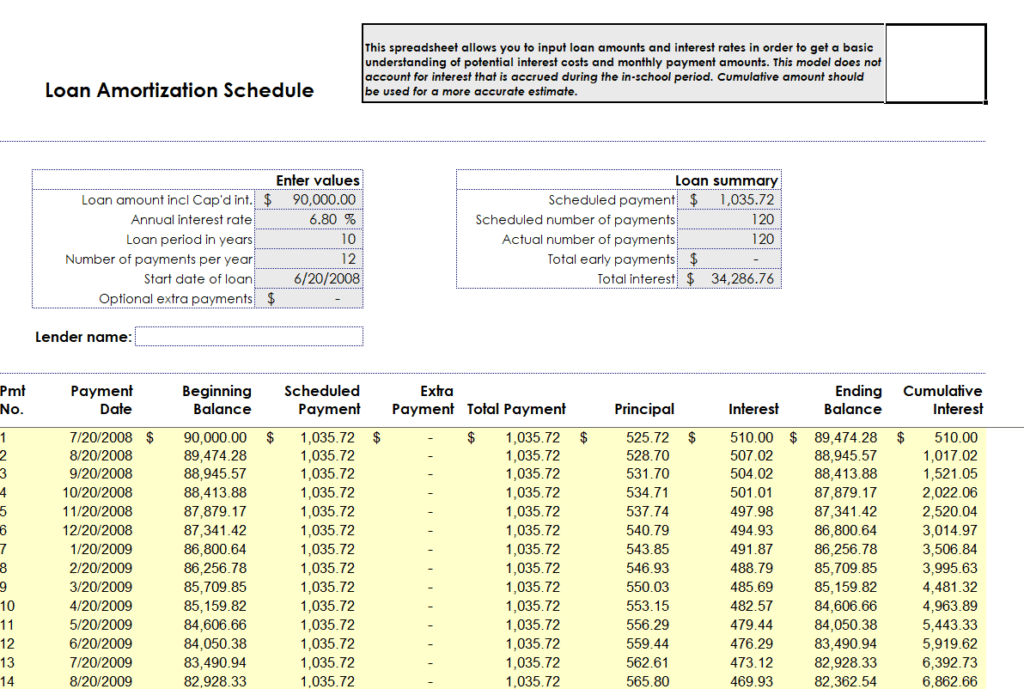Select actual number of payments value 120
The height and width of the screenshot is (689, 1024).
click(729, 239)
